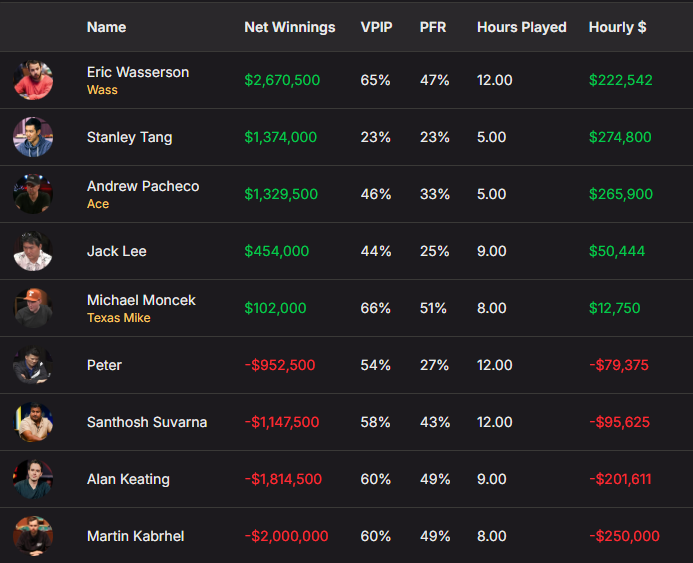
Task: Open the Jack Lee player name
Action: [x=117, y=251]
